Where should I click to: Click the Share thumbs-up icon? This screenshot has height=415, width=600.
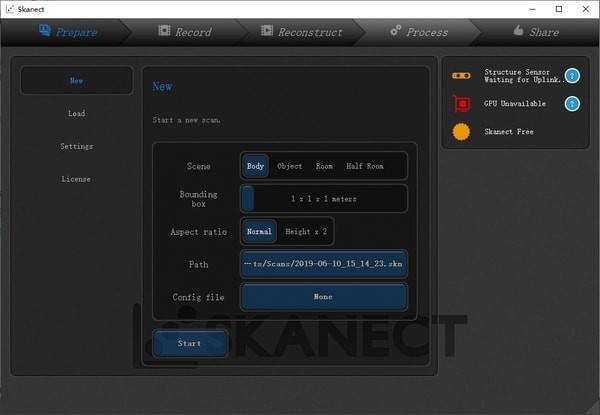(x=518, y=30)
